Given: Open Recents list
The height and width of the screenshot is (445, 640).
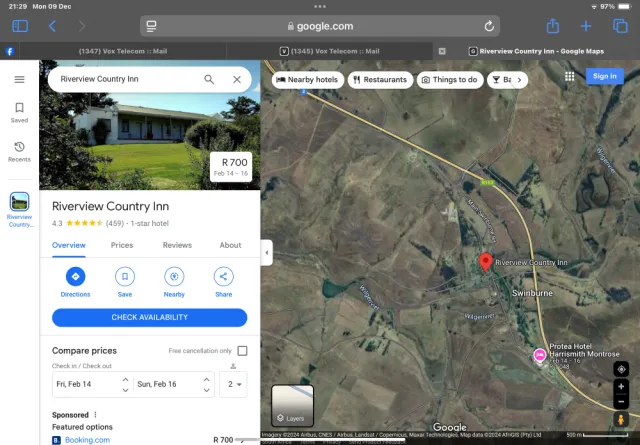Looking at the screenshot, I should [x=19, y=152].
